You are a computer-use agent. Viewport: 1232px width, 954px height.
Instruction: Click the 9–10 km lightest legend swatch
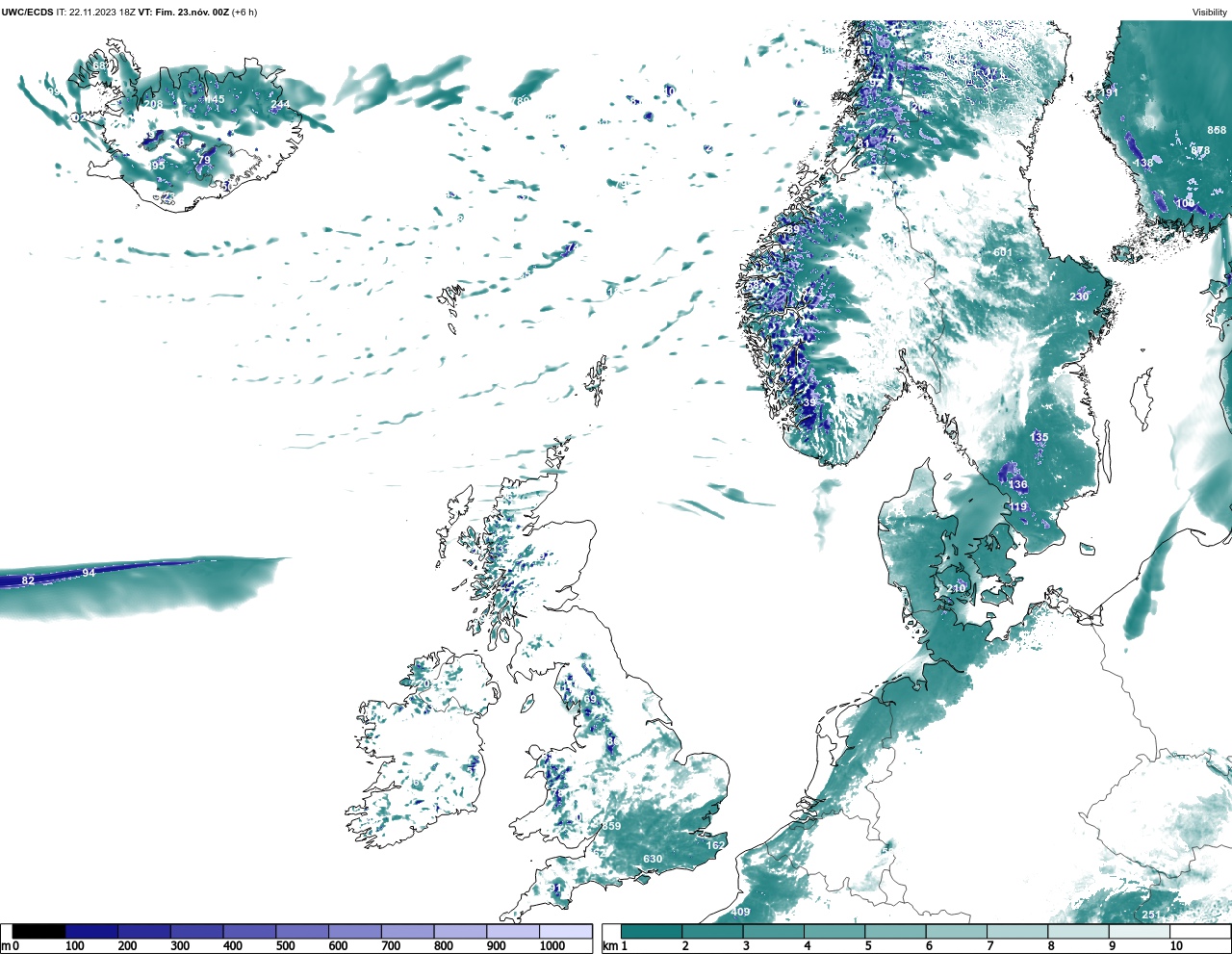pyautogui.click(x=1139, y=932)
